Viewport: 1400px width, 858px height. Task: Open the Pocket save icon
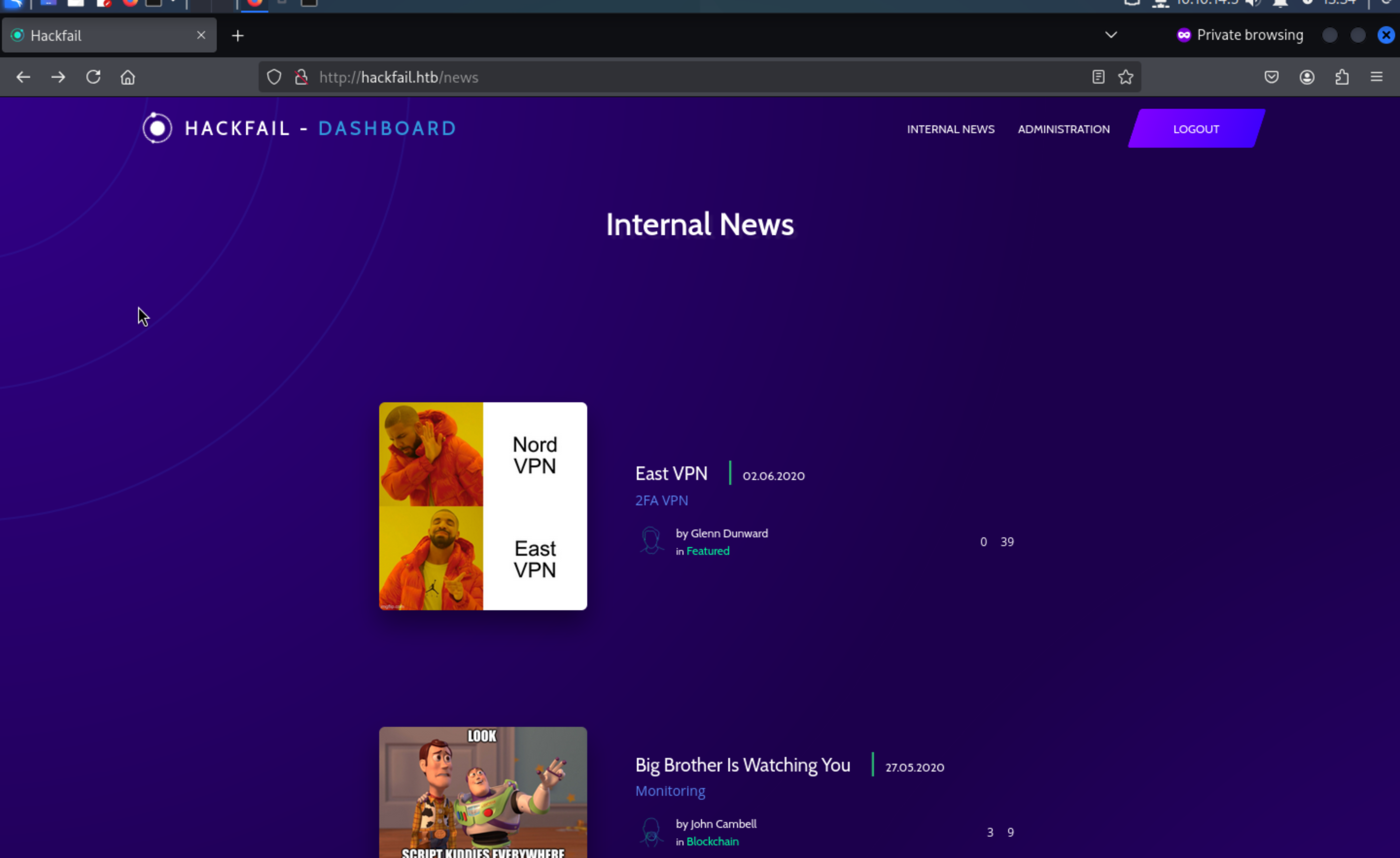[1272, 77]
